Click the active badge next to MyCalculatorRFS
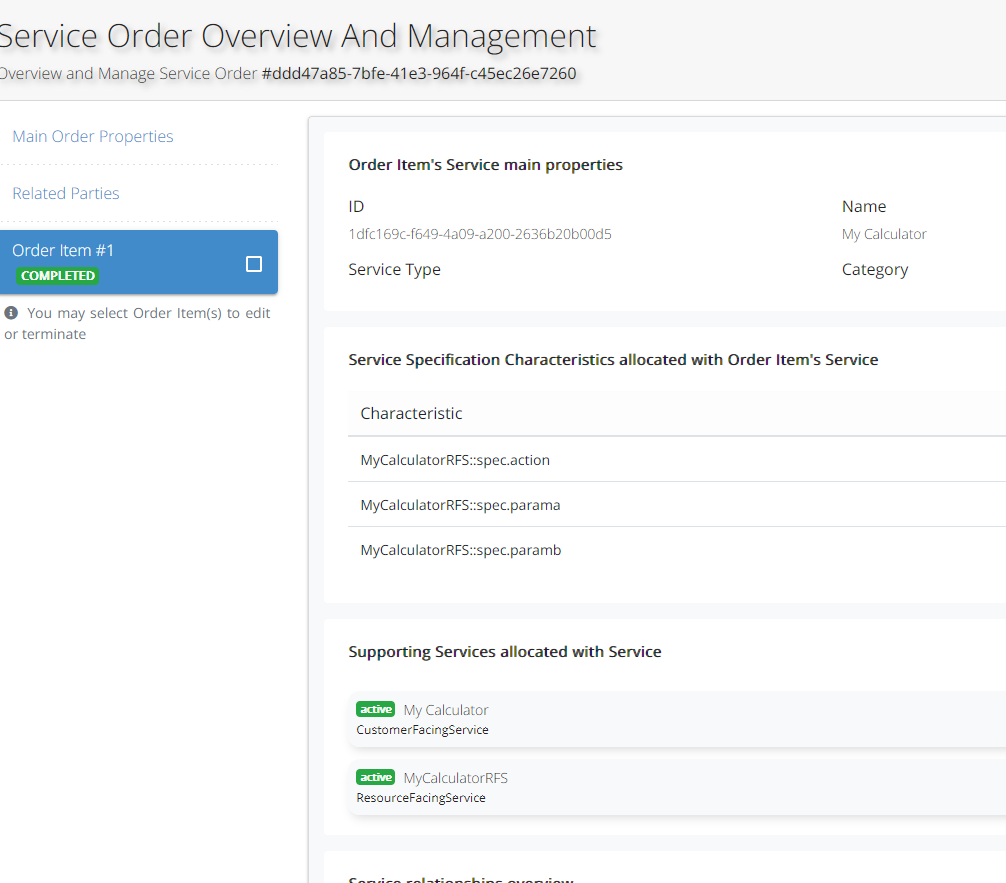The width and height of the screenshot is (1006, 883). coord(376,777)
